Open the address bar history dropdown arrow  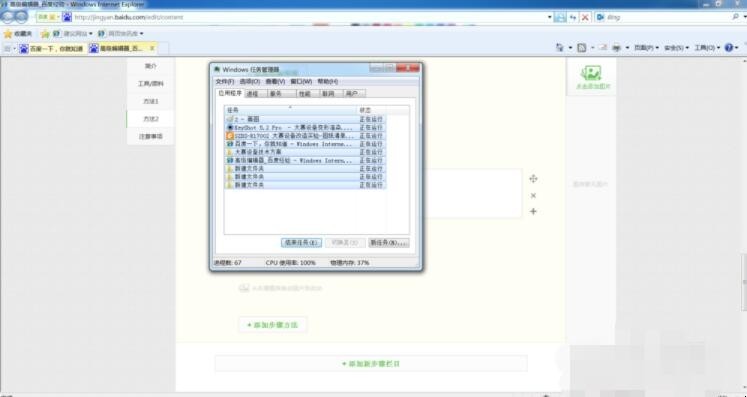[549, 17]
